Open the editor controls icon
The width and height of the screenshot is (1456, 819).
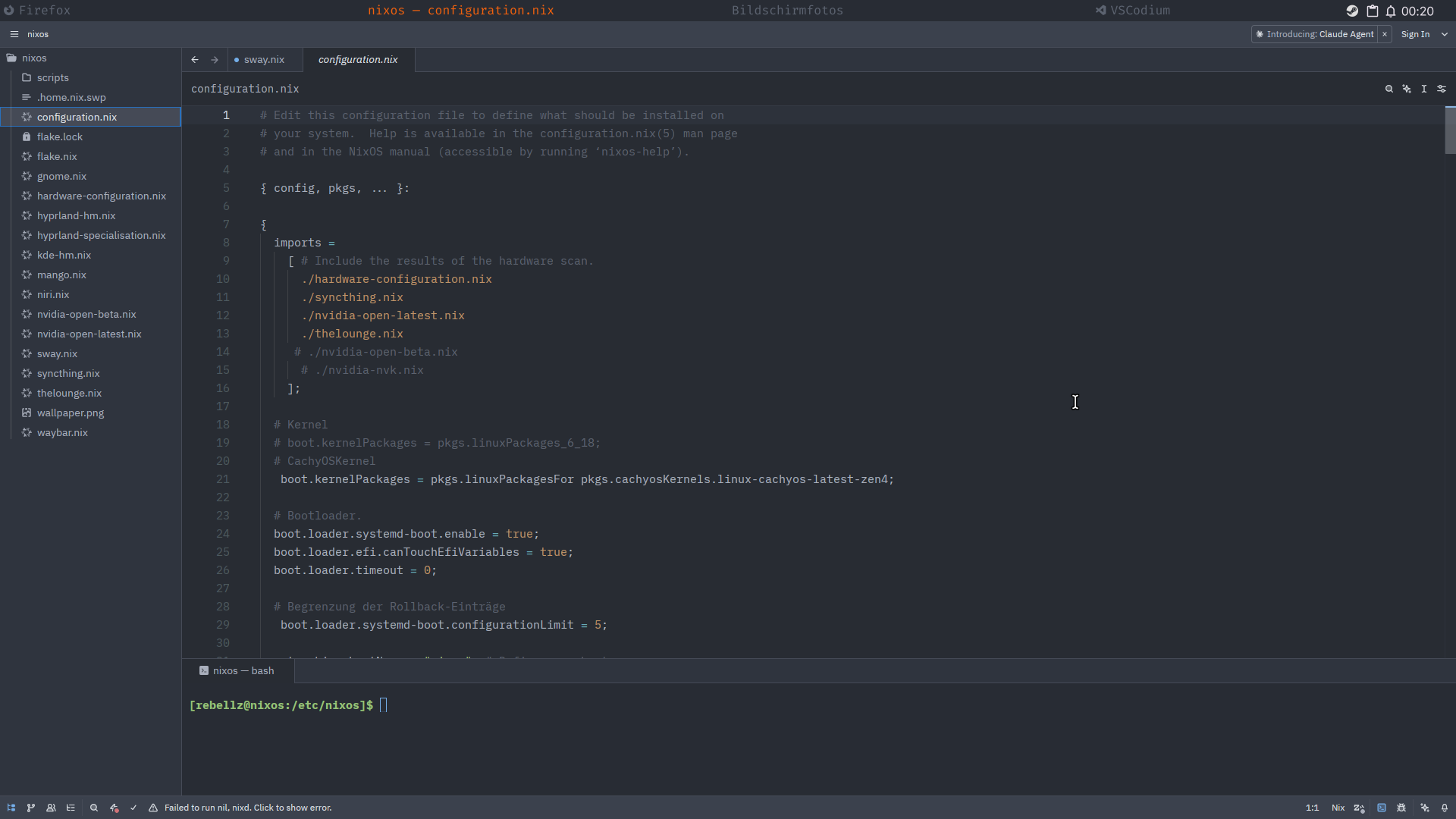click(1442, 89)
